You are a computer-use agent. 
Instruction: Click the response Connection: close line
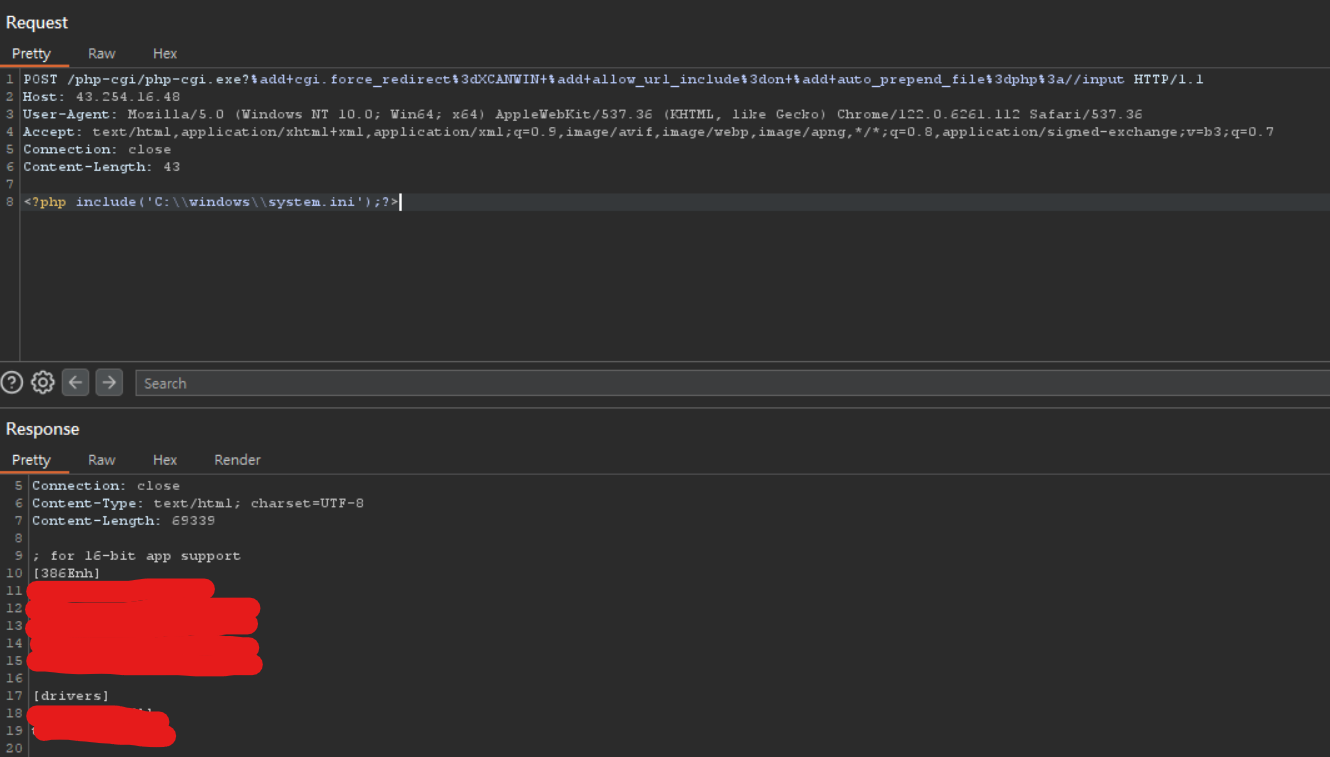coord(106,486)
